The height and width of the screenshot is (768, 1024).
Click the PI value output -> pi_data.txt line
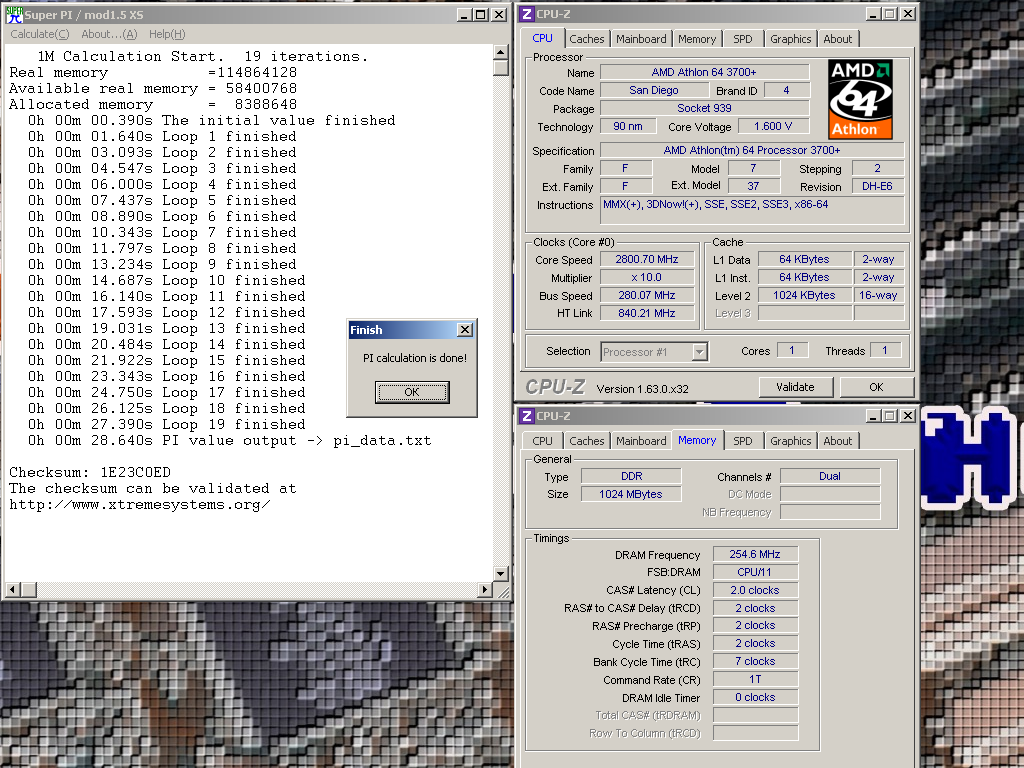[x=229, y=441]
